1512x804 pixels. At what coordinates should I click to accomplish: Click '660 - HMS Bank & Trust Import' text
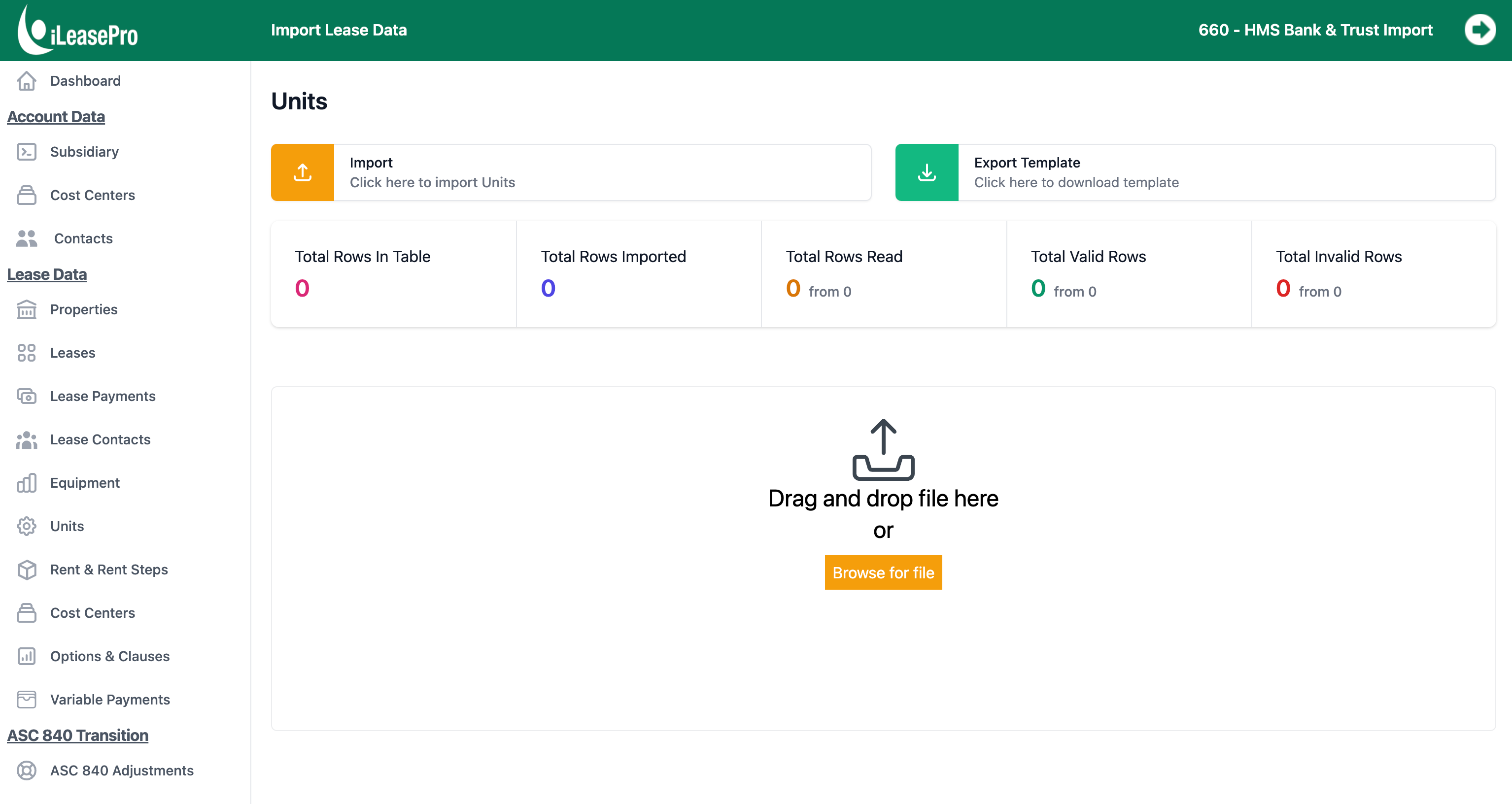point(1315,30)
